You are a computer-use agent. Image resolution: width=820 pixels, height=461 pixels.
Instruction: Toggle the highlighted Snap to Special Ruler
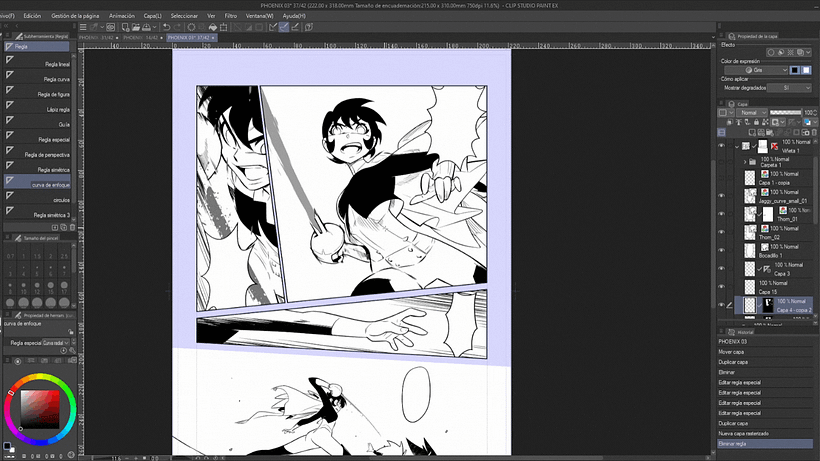tap(284, 27)
